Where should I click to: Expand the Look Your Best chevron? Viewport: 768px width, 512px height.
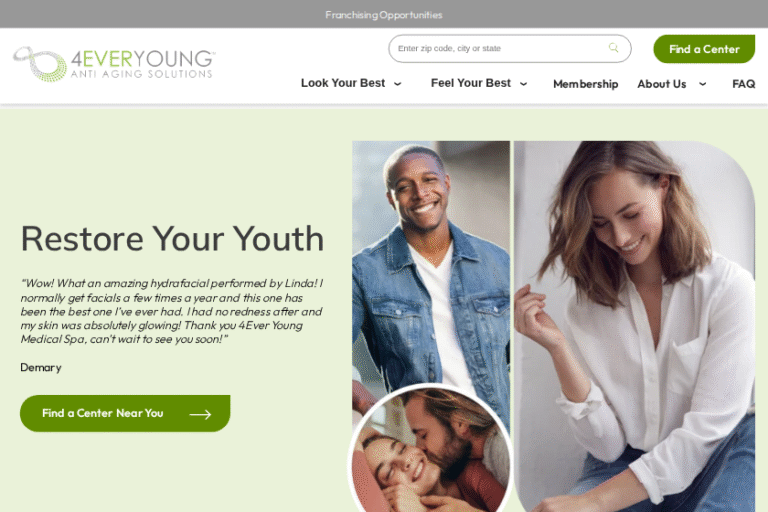[398, 84]
